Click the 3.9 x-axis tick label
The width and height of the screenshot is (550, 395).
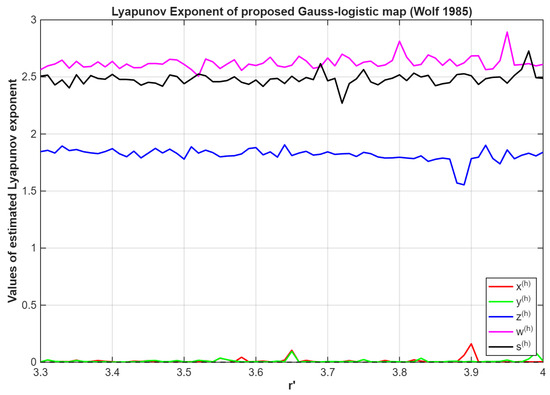[x=471, y=372]
